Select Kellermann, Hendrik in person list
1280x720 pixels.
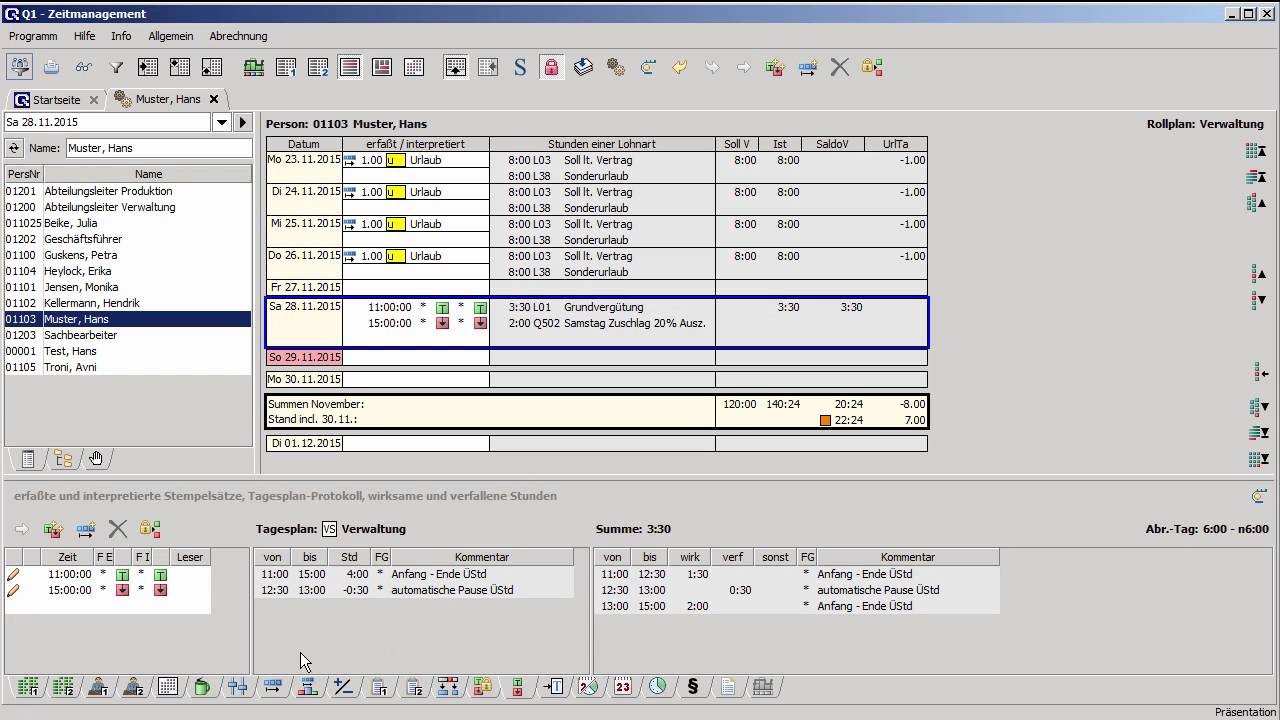[x=128, y=303]
